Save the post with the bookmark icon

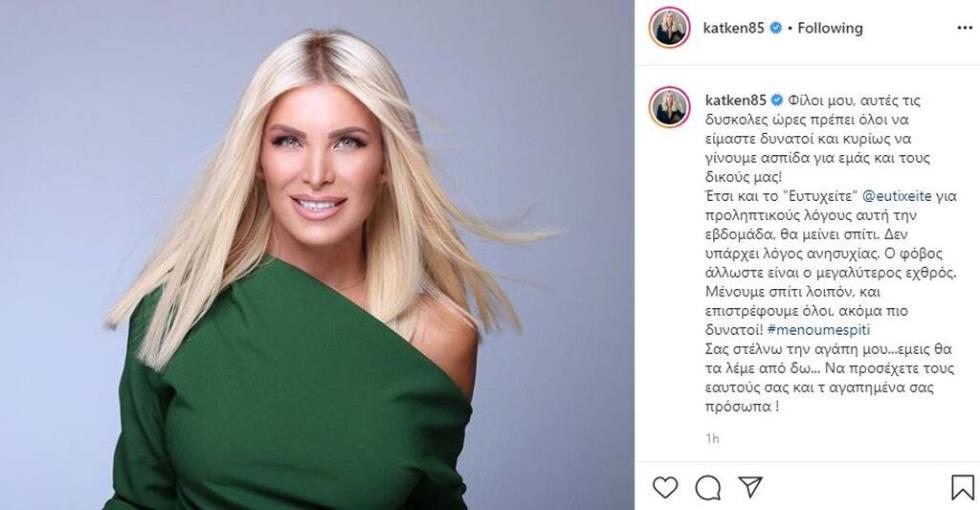click(962, 488)
